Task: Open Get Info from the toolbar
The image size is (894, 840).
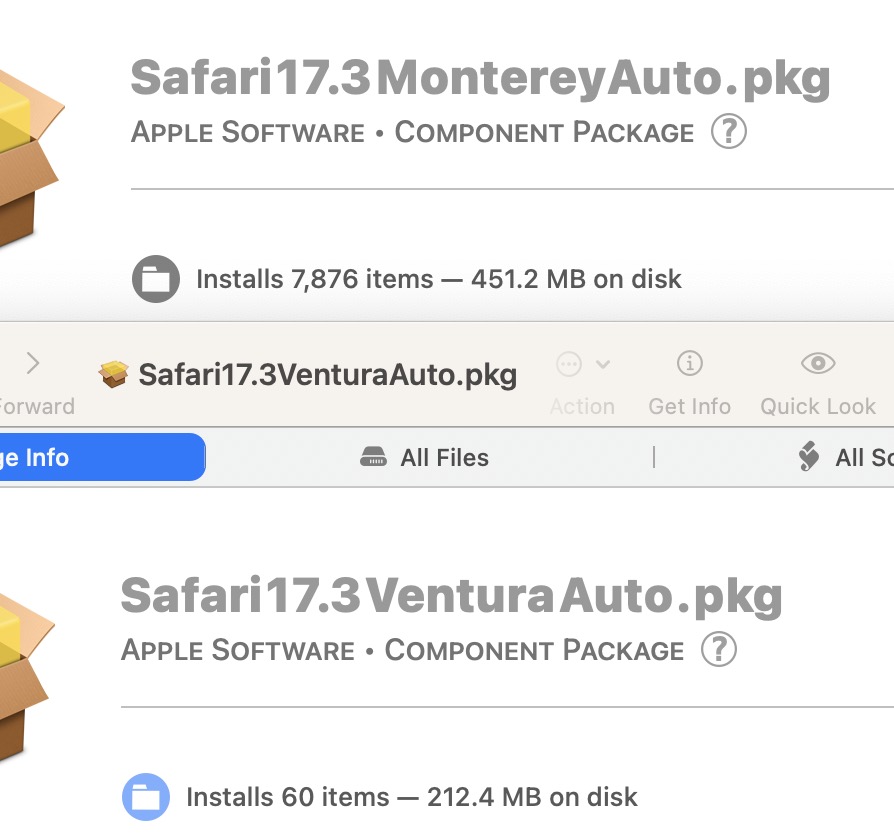Action: click(x=689, y=364)
